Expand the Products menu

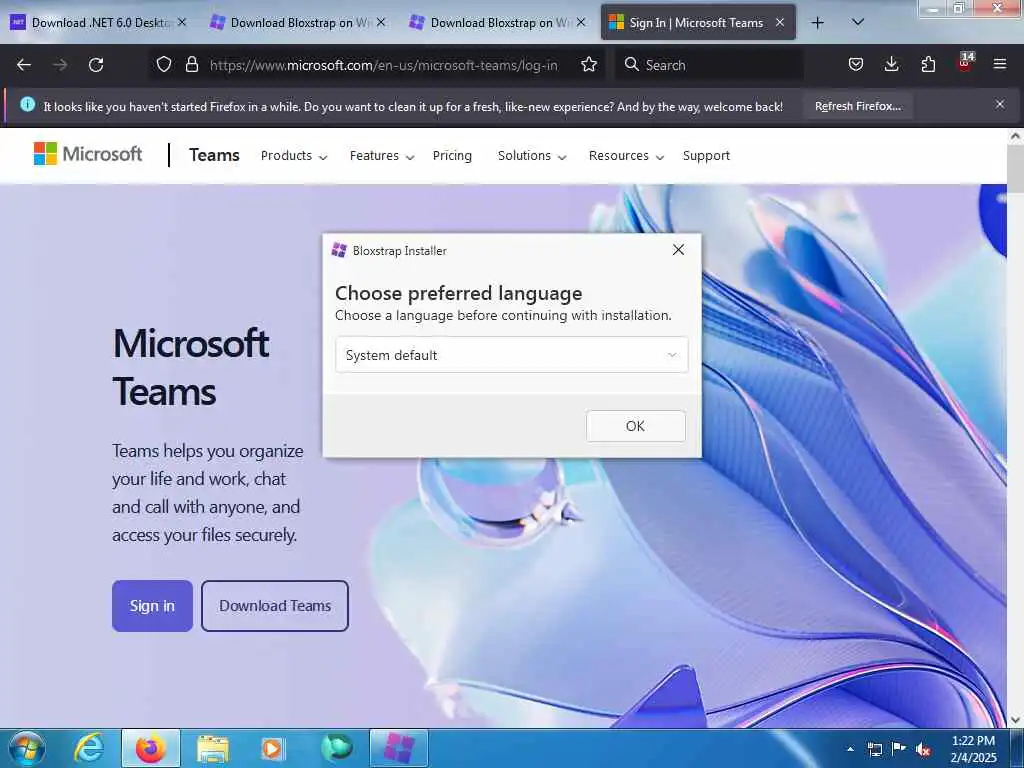click(x=294, y=156)
